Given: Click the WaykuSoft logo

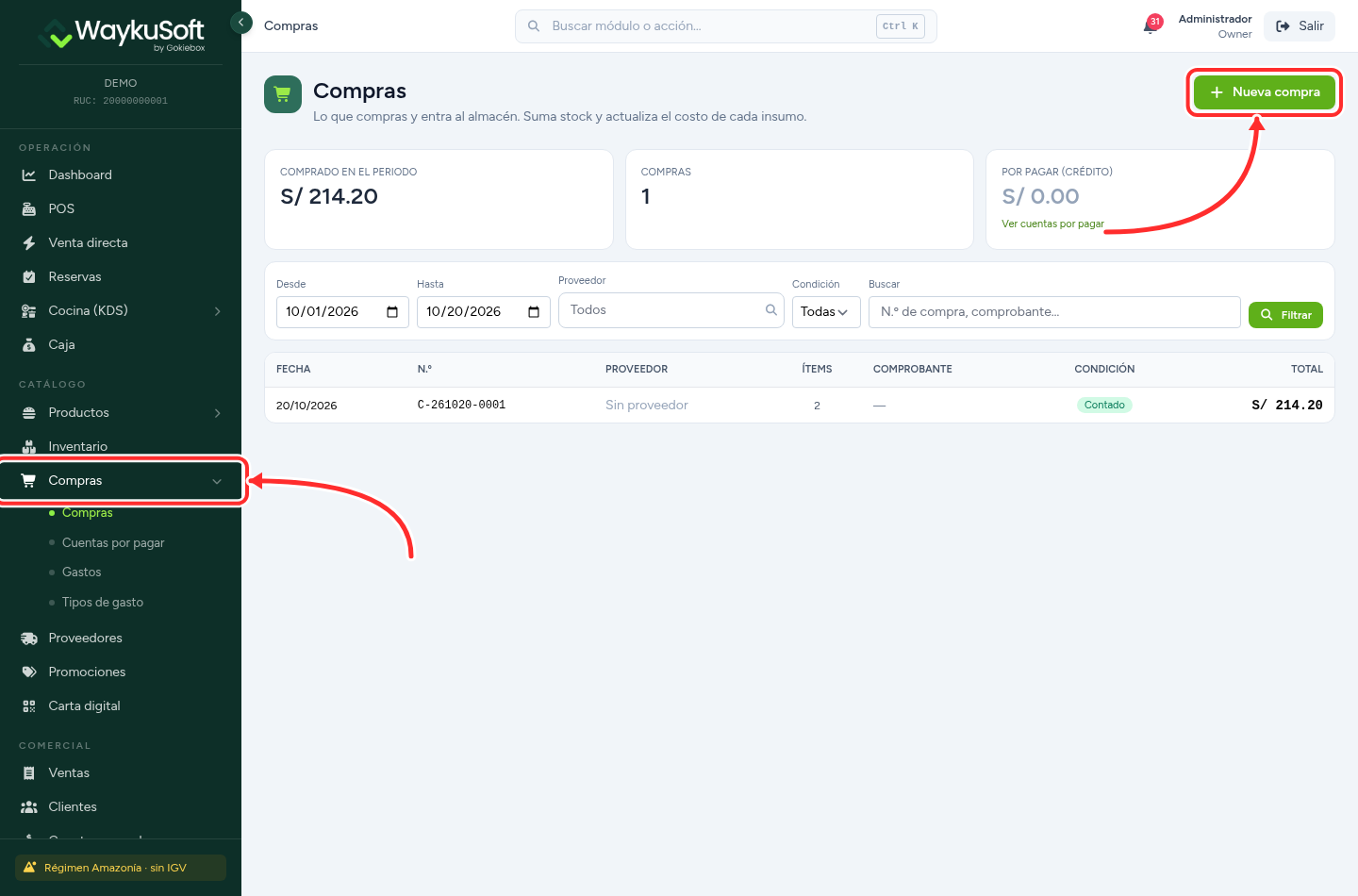Looking at the screenshot, I should point(121,34).
